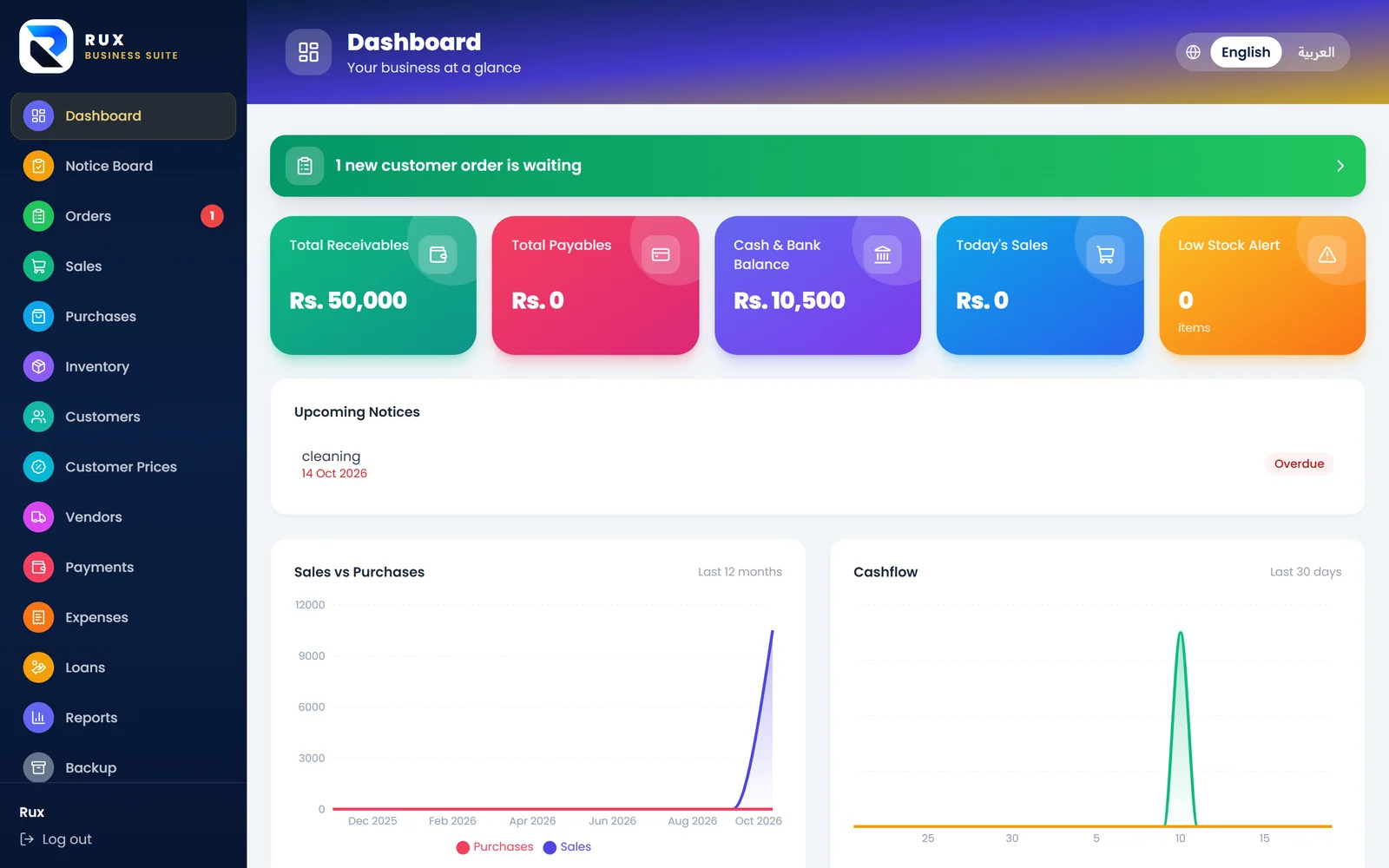Image resolution: width=1389 pixels, height=868 pixels.
Task: Switch language to Arabic (العربية)
Action: pos(1316,52)
